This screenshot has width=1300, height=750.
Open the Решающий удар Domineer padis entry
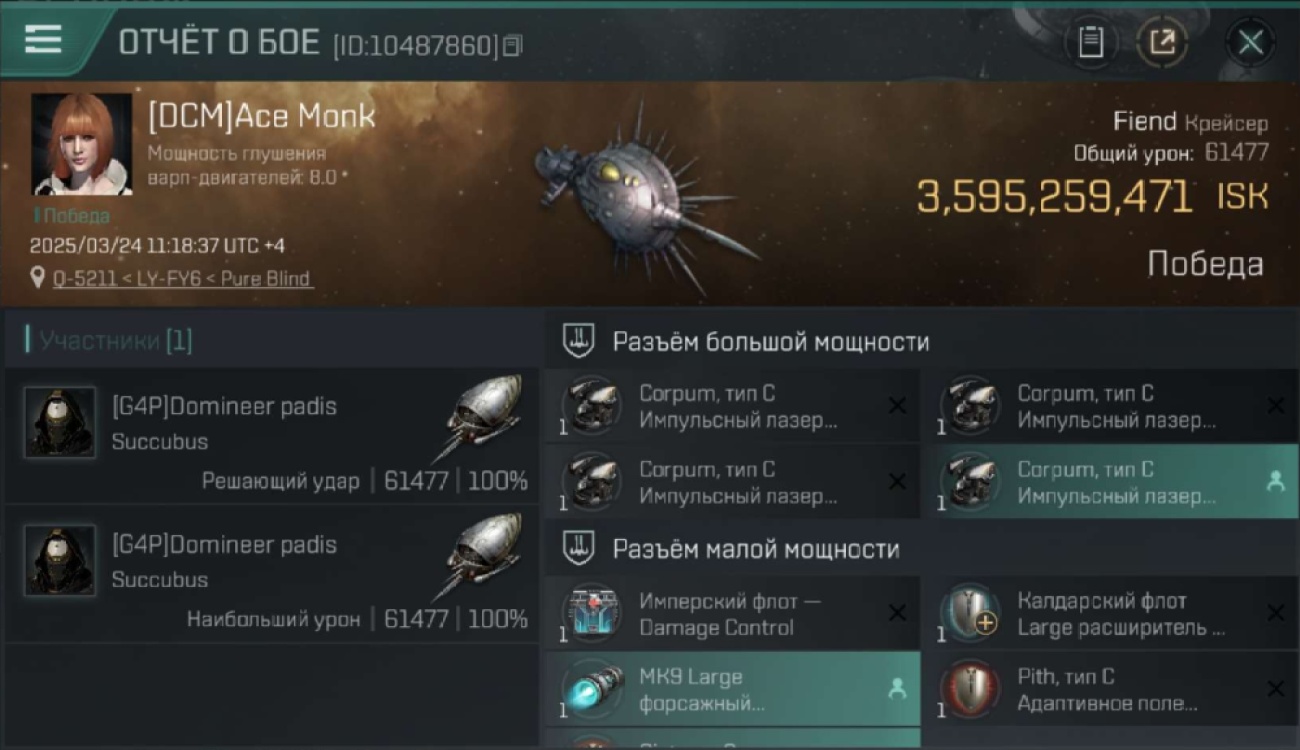[271, 435]
